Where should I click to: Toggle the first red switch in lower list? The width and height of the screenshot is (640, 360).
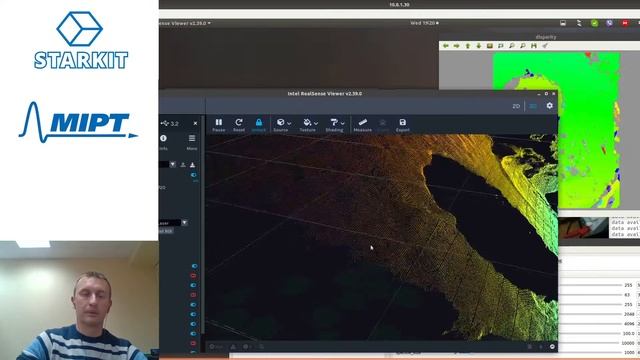point(193,276)
